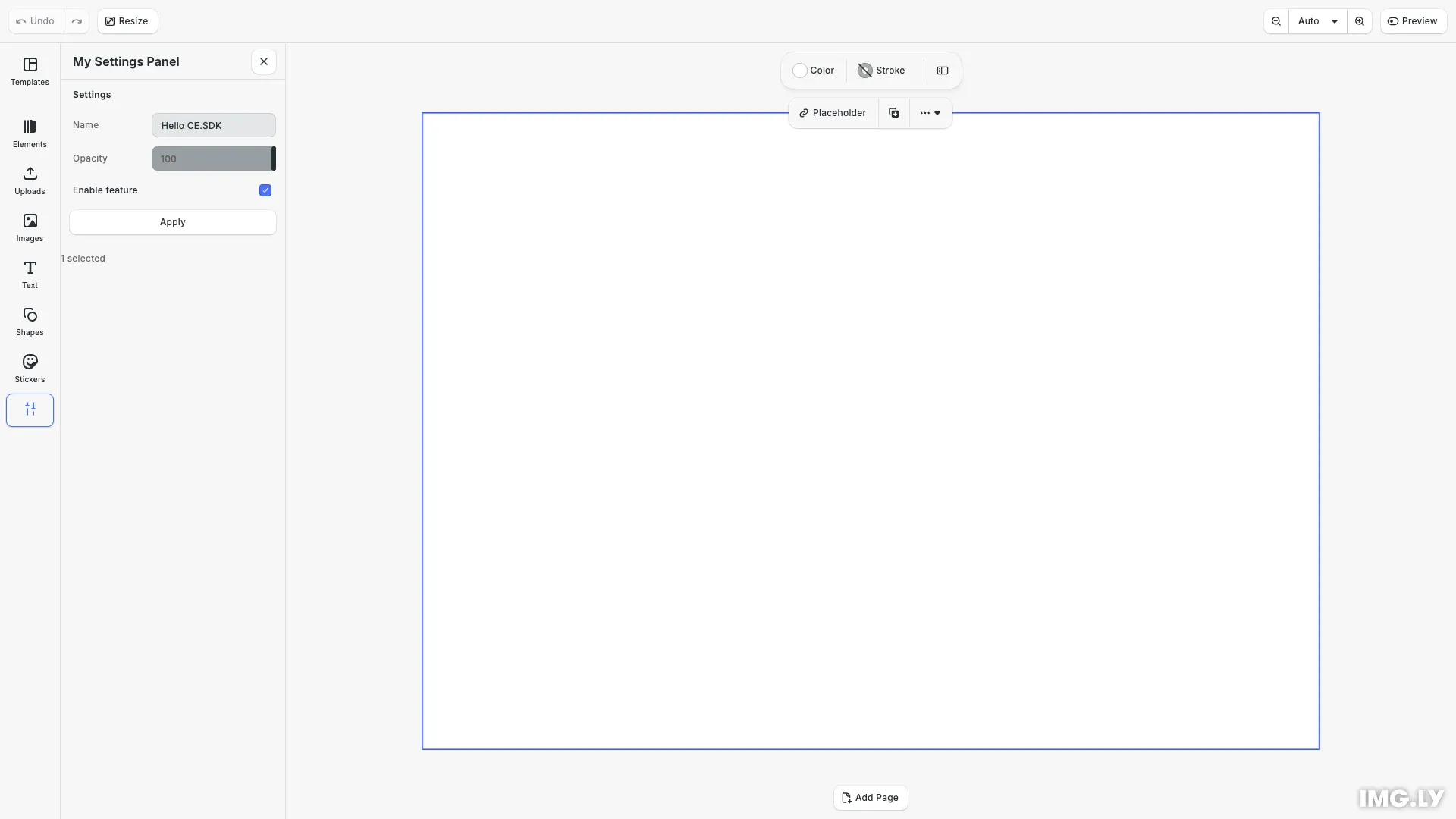Screen dimensions: 1456x819
Task: Expand the inspector panel toggle icon
Action: 942,70
